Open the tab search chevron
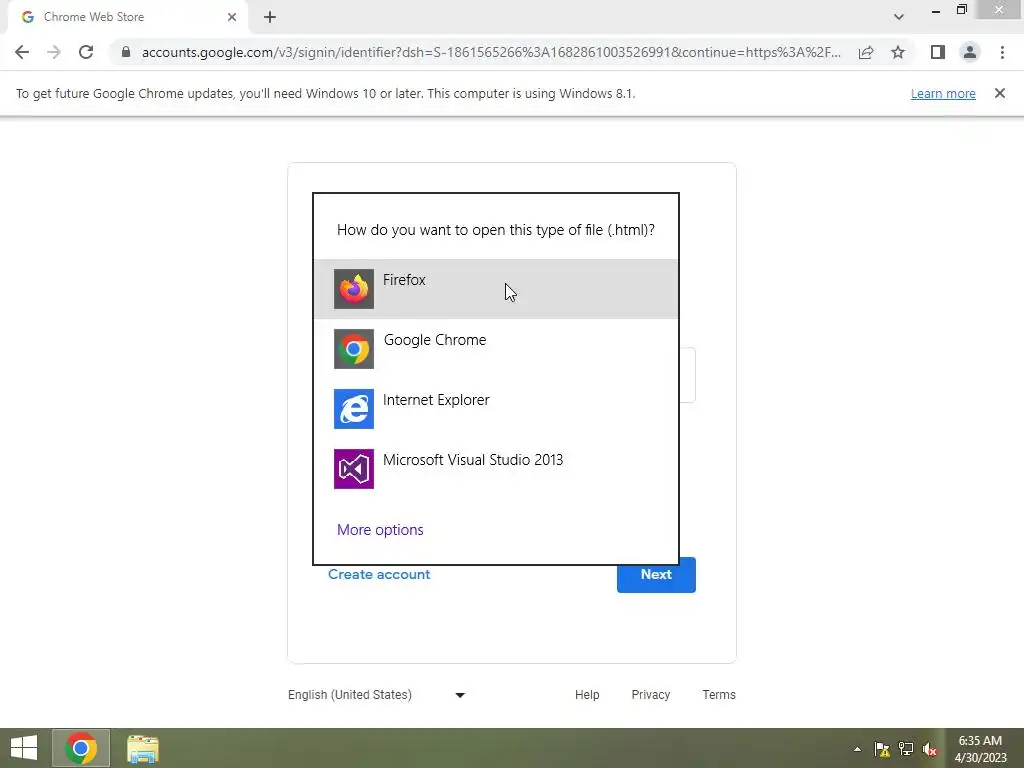This screenshot has width=1024, height=768. click(x=899, y=17)
